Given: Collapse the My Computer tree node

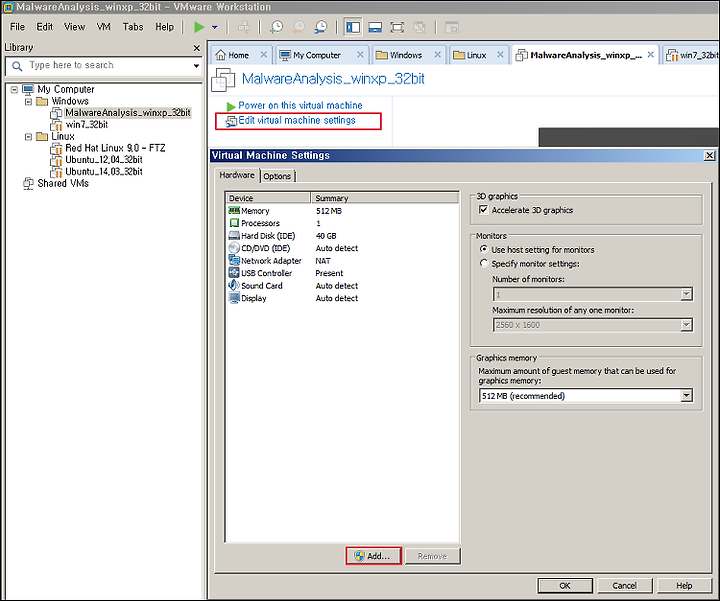Looking at the screenshot, I should coord(14,89).
